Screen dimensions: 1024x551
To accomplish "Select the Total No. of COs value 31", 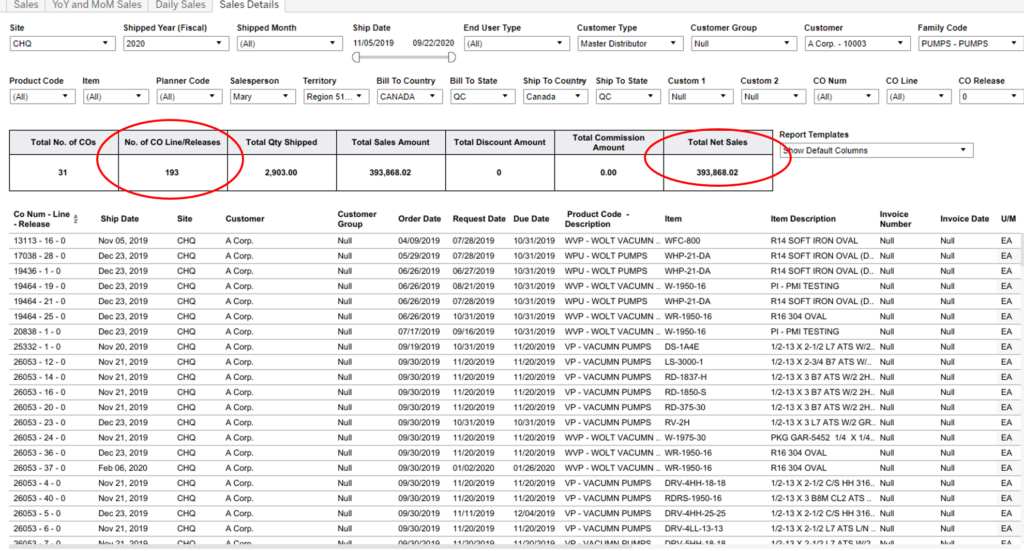I will 63,172.
